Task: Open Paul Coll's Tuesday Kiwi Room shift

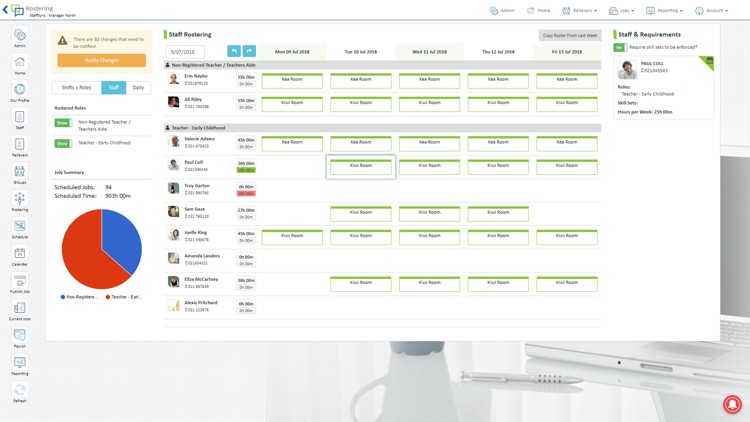Action: [x=361, y=167]
